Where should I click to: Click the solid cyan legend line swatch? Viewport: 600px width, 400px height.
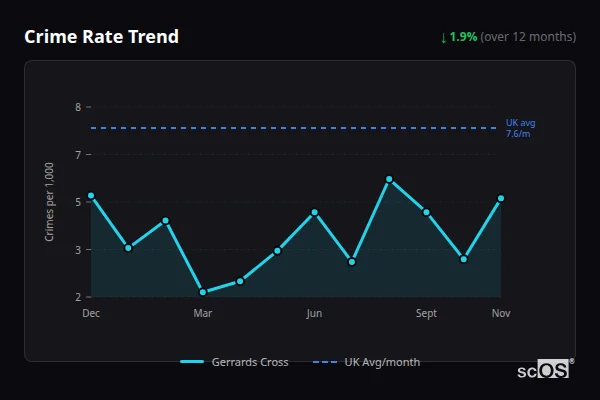(192, 362)
